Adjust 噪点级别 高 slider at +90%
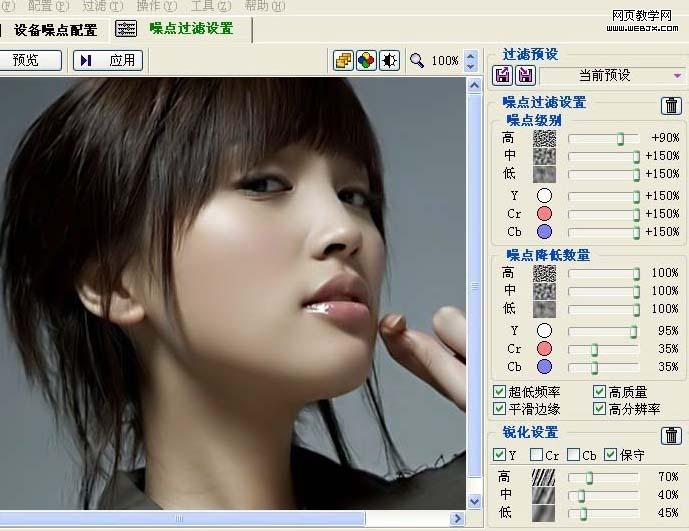The width and height of the screenshot is (689, 531). tap(620, 138)
